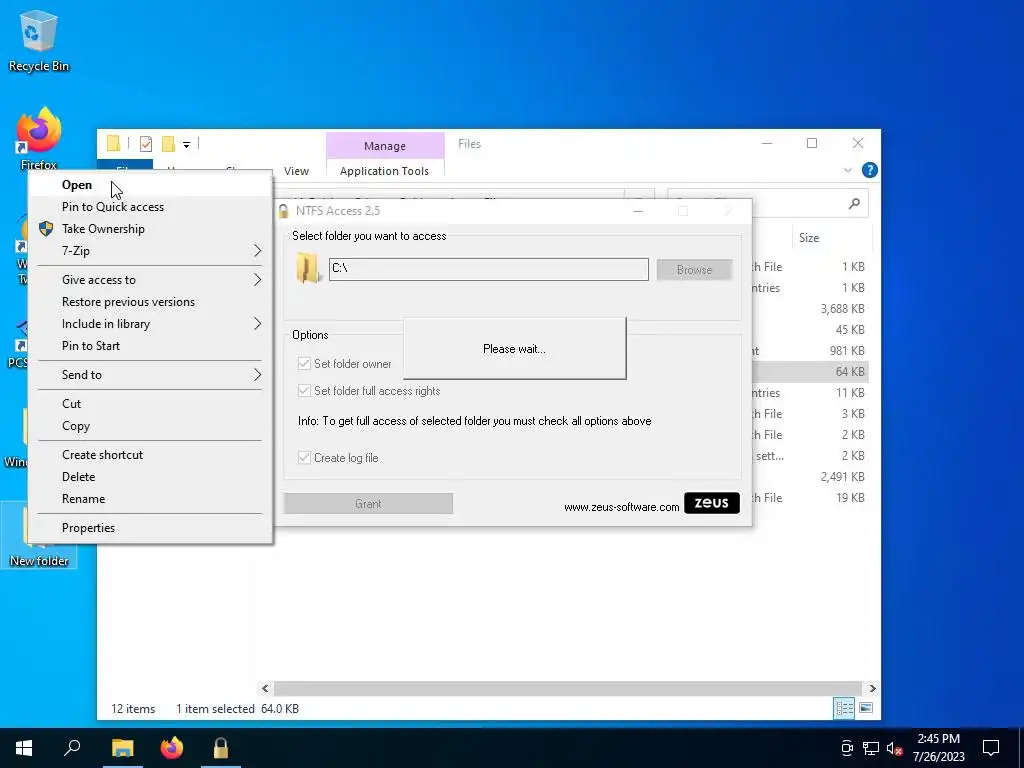Select the New folder desktop icon
The width and height of the screenshot is (1024, 768).
point(39,537)
